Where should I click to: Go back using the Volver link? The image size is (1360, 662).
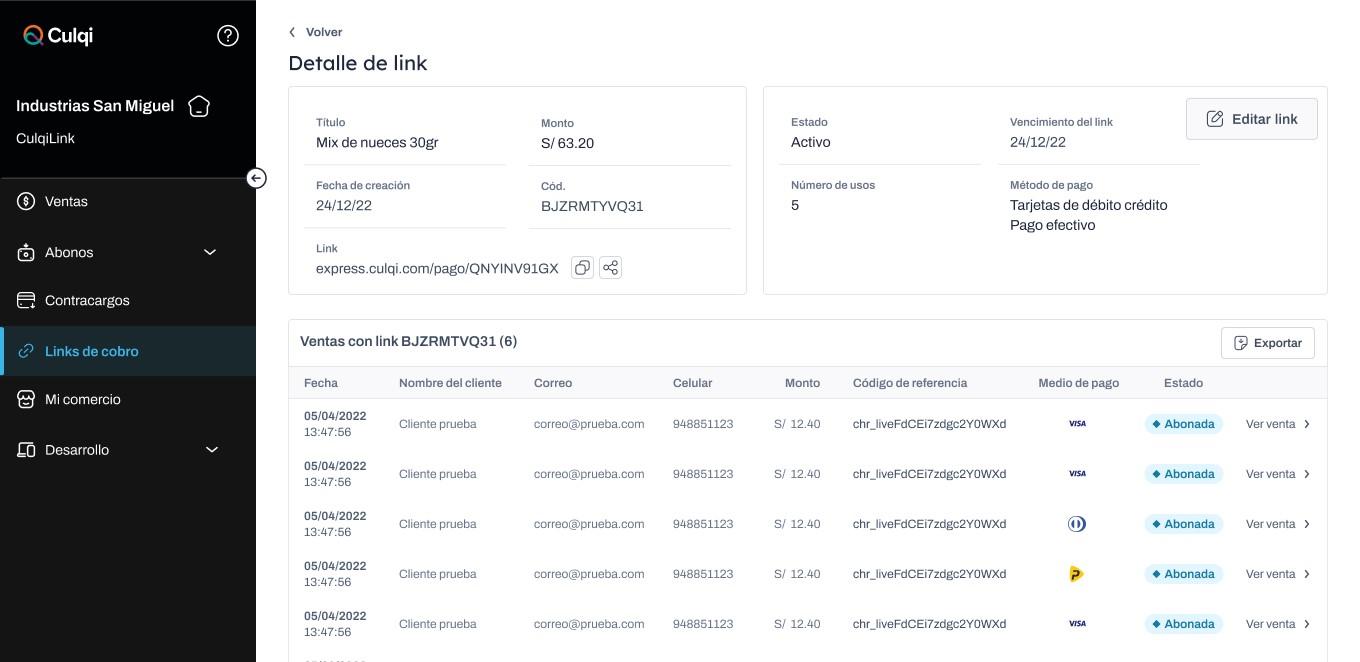[315, 32]
